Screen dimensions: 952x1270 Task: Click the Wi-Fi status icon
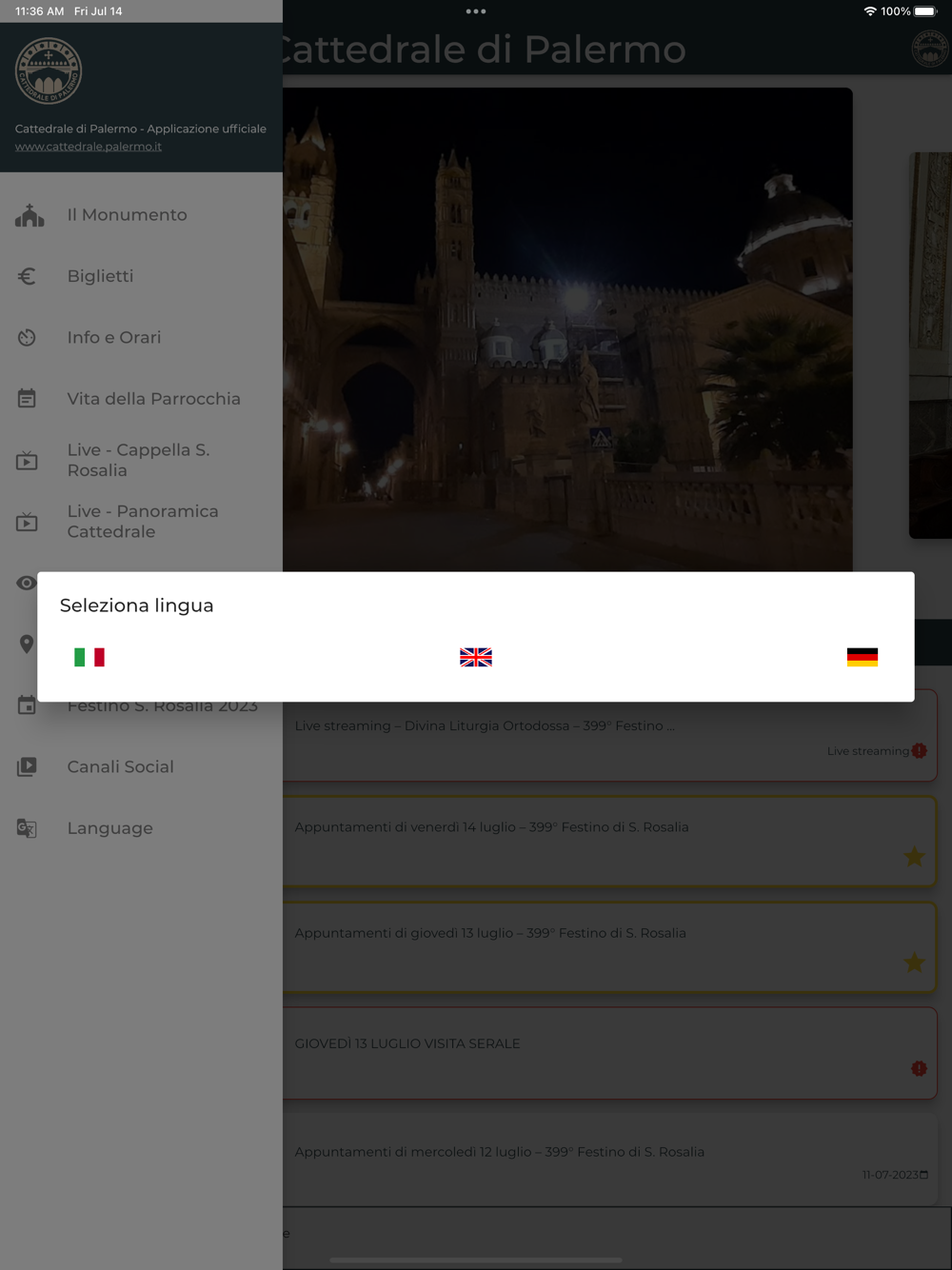pos(870,11)
